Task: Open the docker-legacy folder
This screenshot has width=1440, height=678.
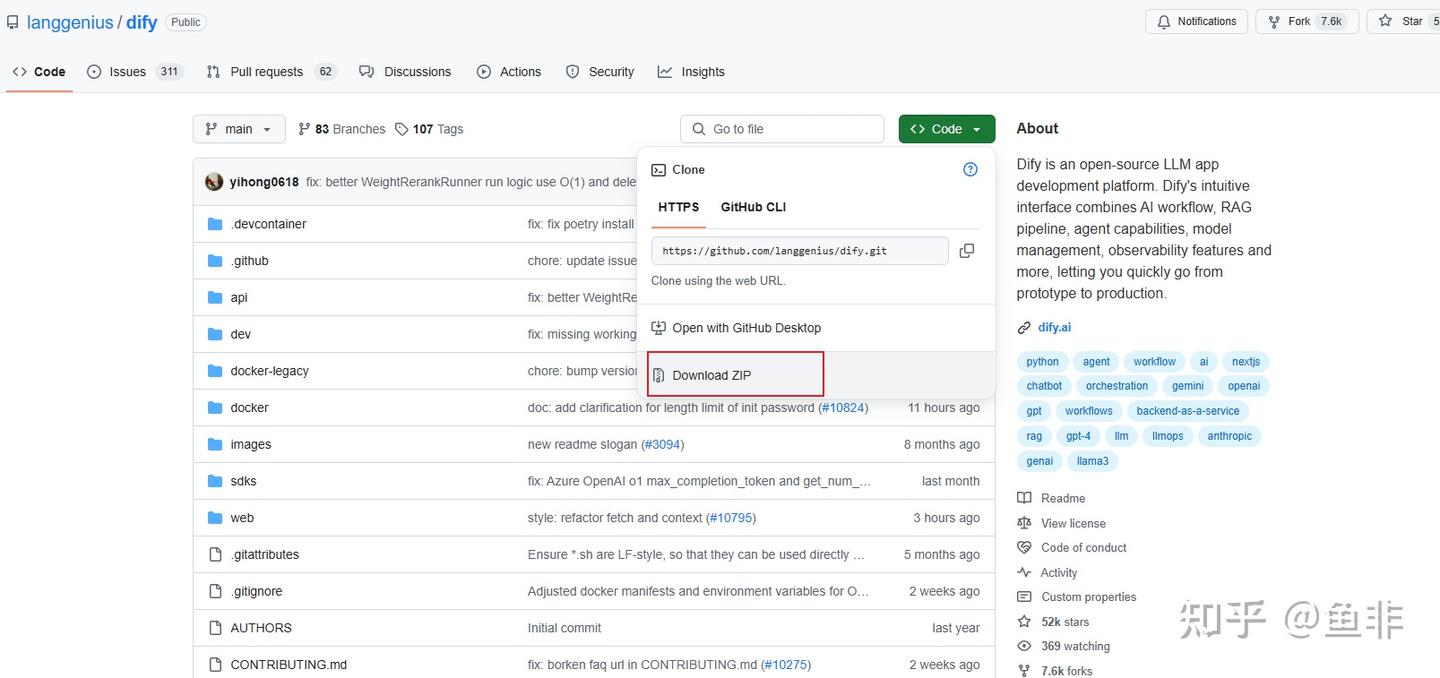Action: click(269, 371)
